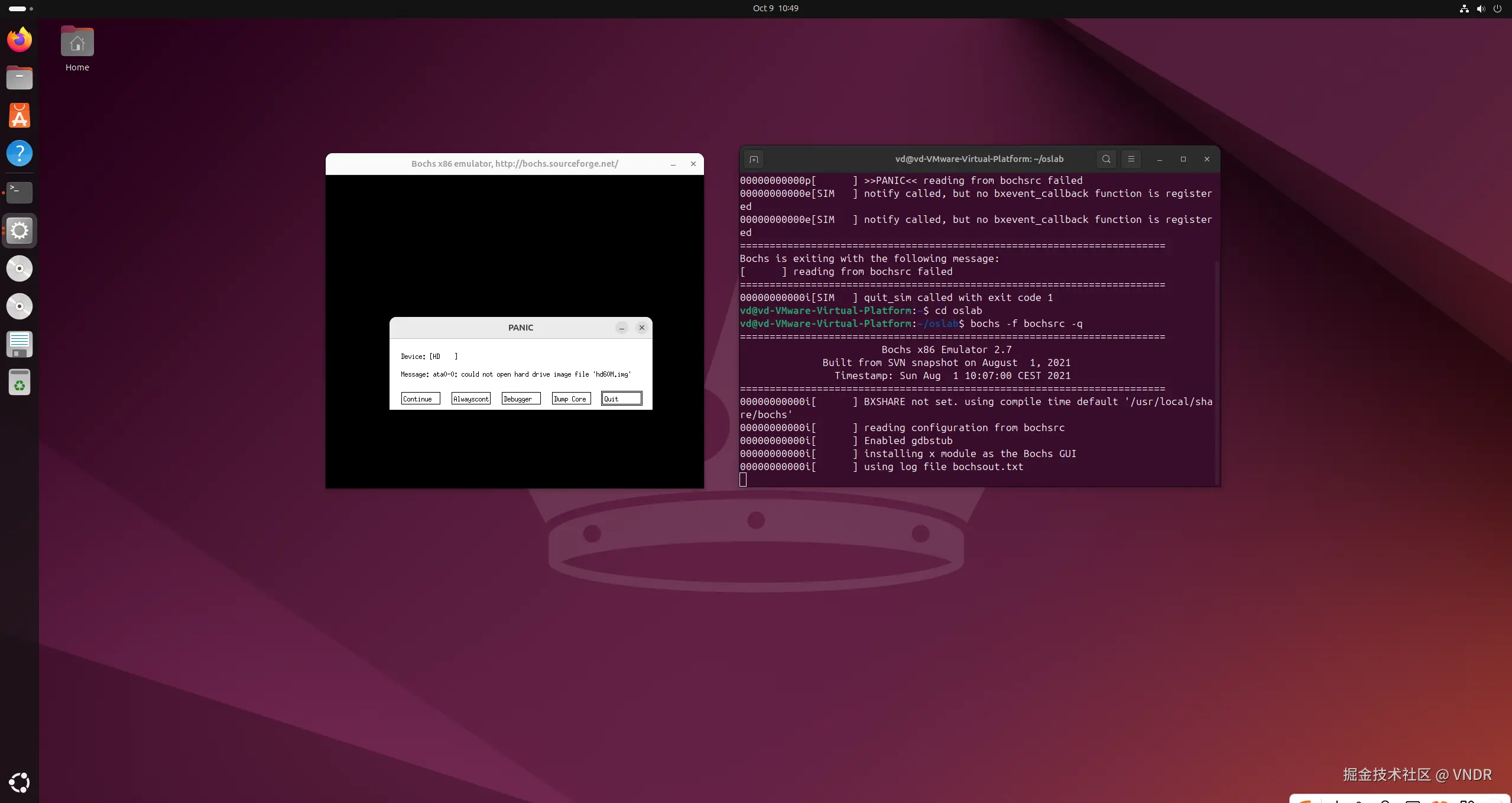Open the Debugger from the PANIC dialog
Viewport: 1512px width, 803px height.
[x=521, y=399]
